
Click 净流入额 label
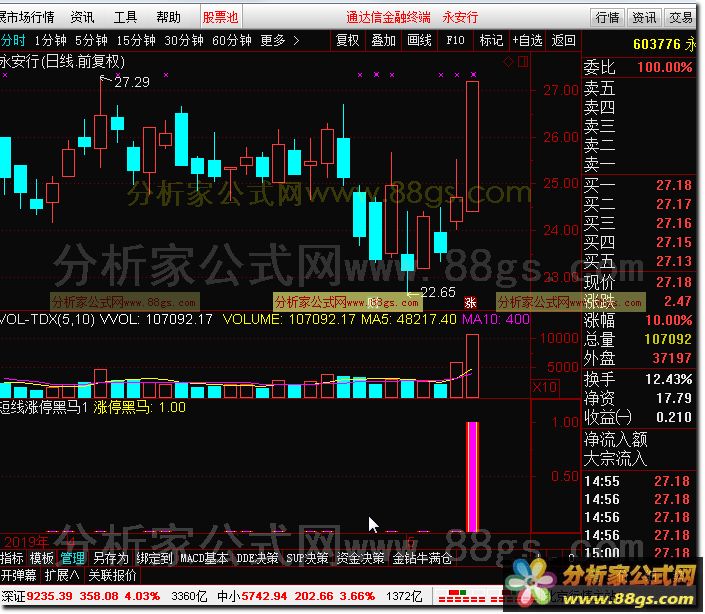click(x=616, y=439)
